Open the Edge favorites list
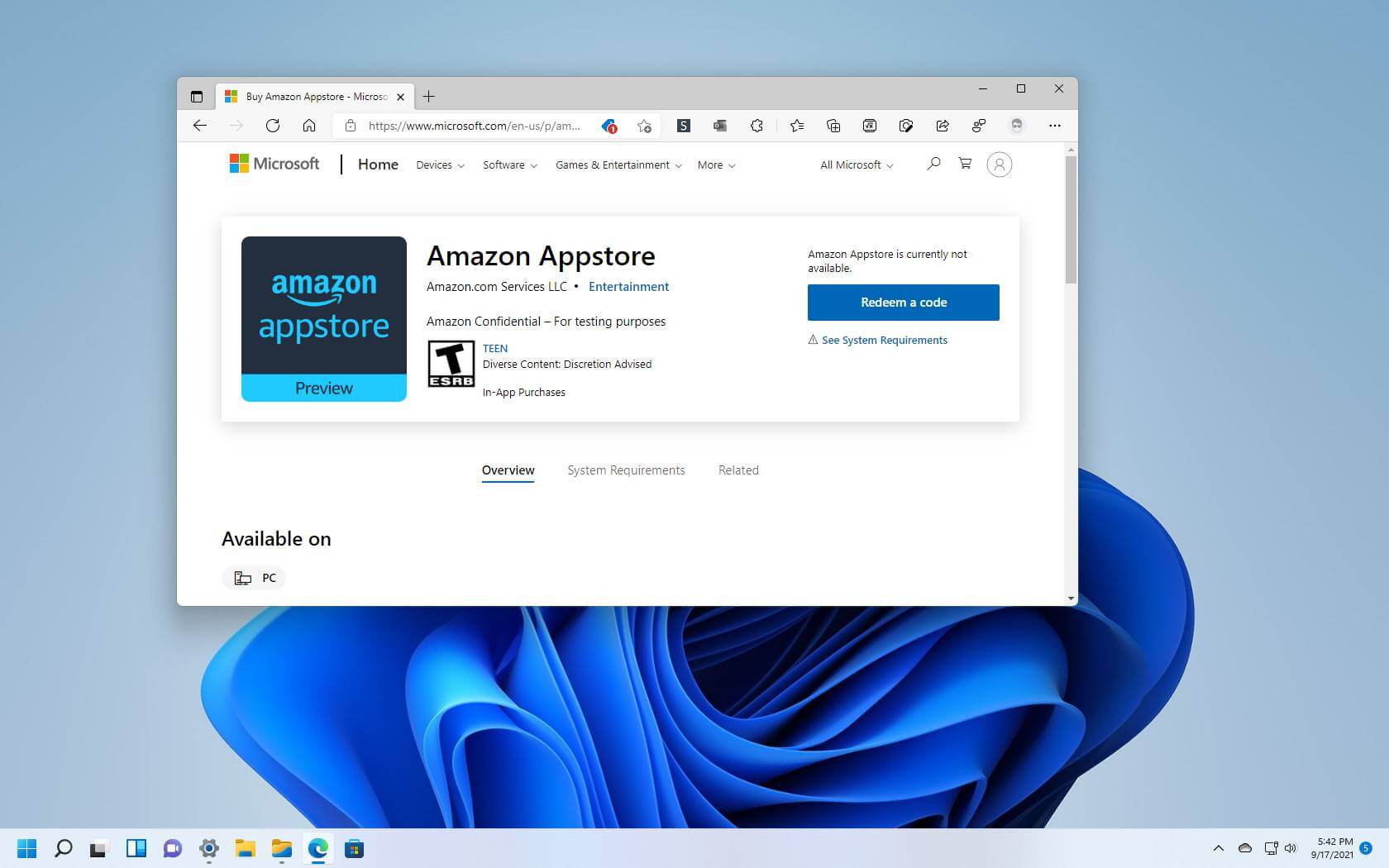Image resolution: width=1389 pixels, height=868 pixels. (x=796, y=126)
